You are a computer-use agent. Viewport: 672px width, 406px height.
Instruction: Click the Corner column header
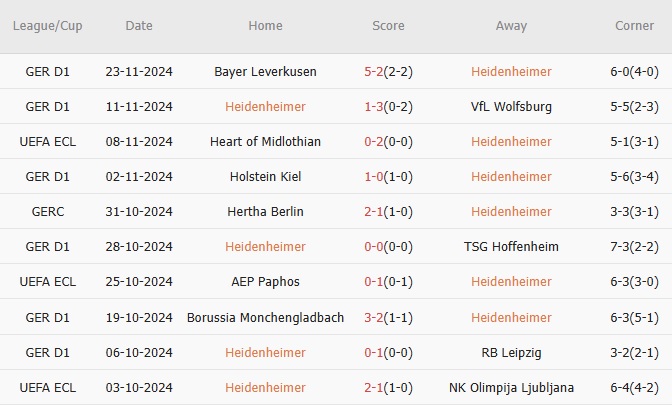(x=635, y=26)
